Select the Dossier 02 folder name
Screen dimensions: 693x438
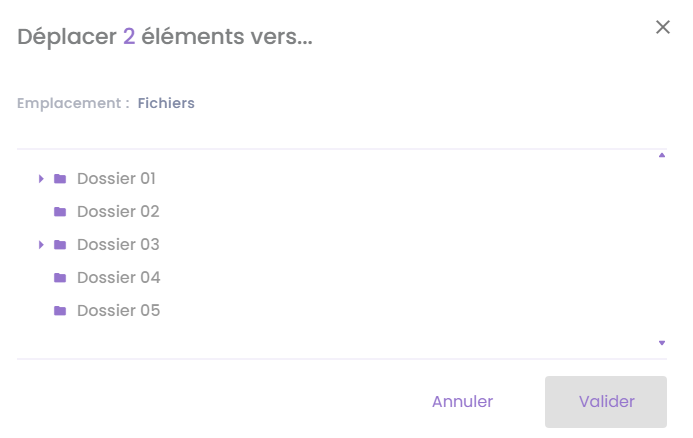[118, 212]
